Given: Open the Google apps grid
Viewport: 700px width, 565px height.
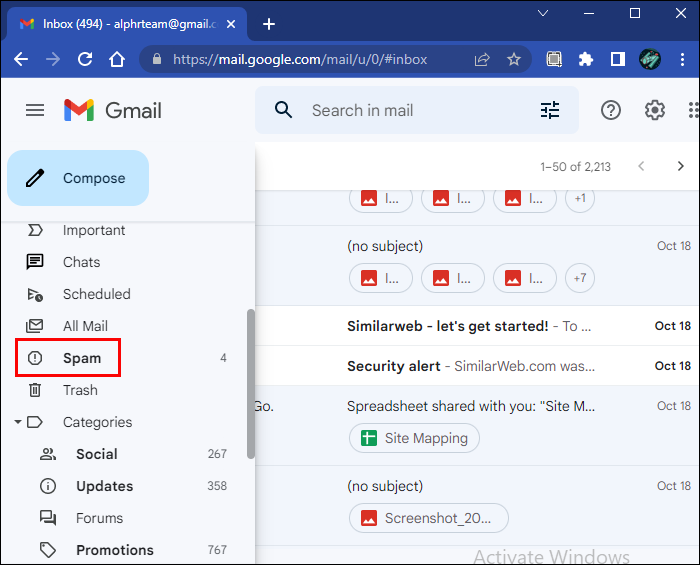Looking at the screenshot, I should point(693,110).
